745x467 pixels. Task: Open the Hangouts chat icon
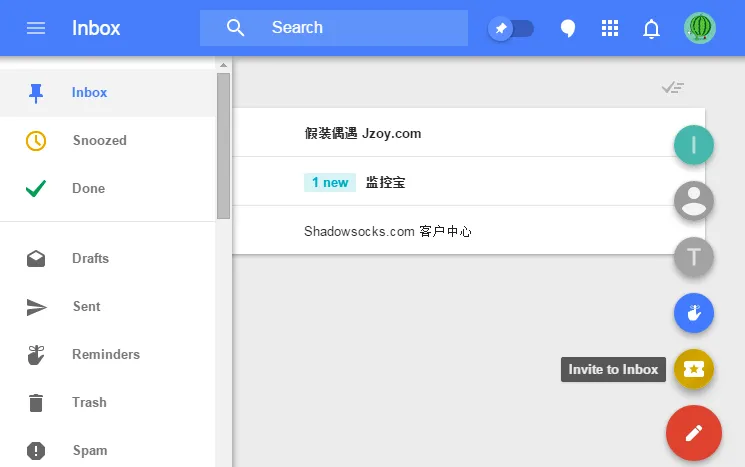tap(567, 28)
